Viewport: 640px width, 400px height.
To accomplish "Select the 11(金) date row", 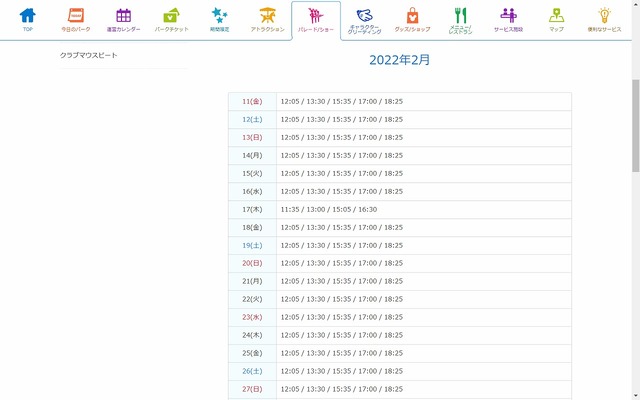I will (x=252, y=101).
